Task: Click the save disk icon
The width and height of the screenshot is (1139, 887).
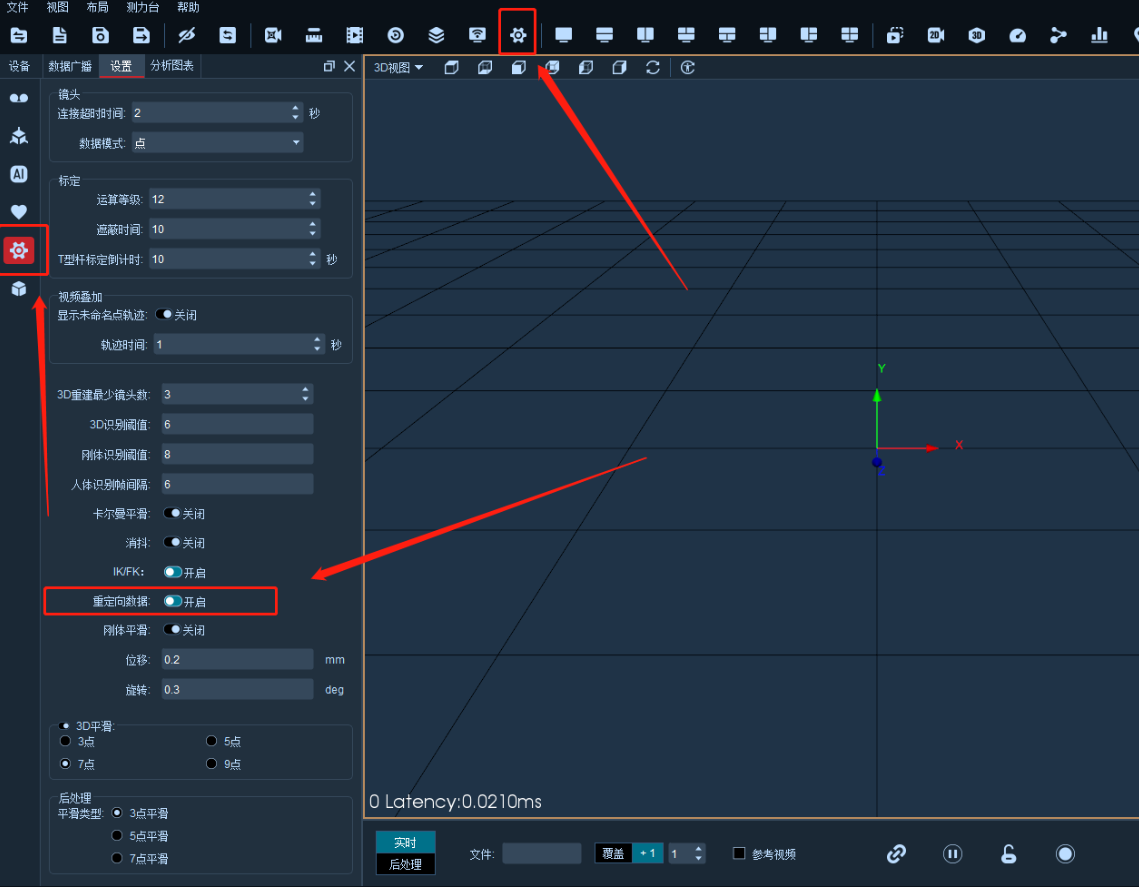Action: pos(100,35)
